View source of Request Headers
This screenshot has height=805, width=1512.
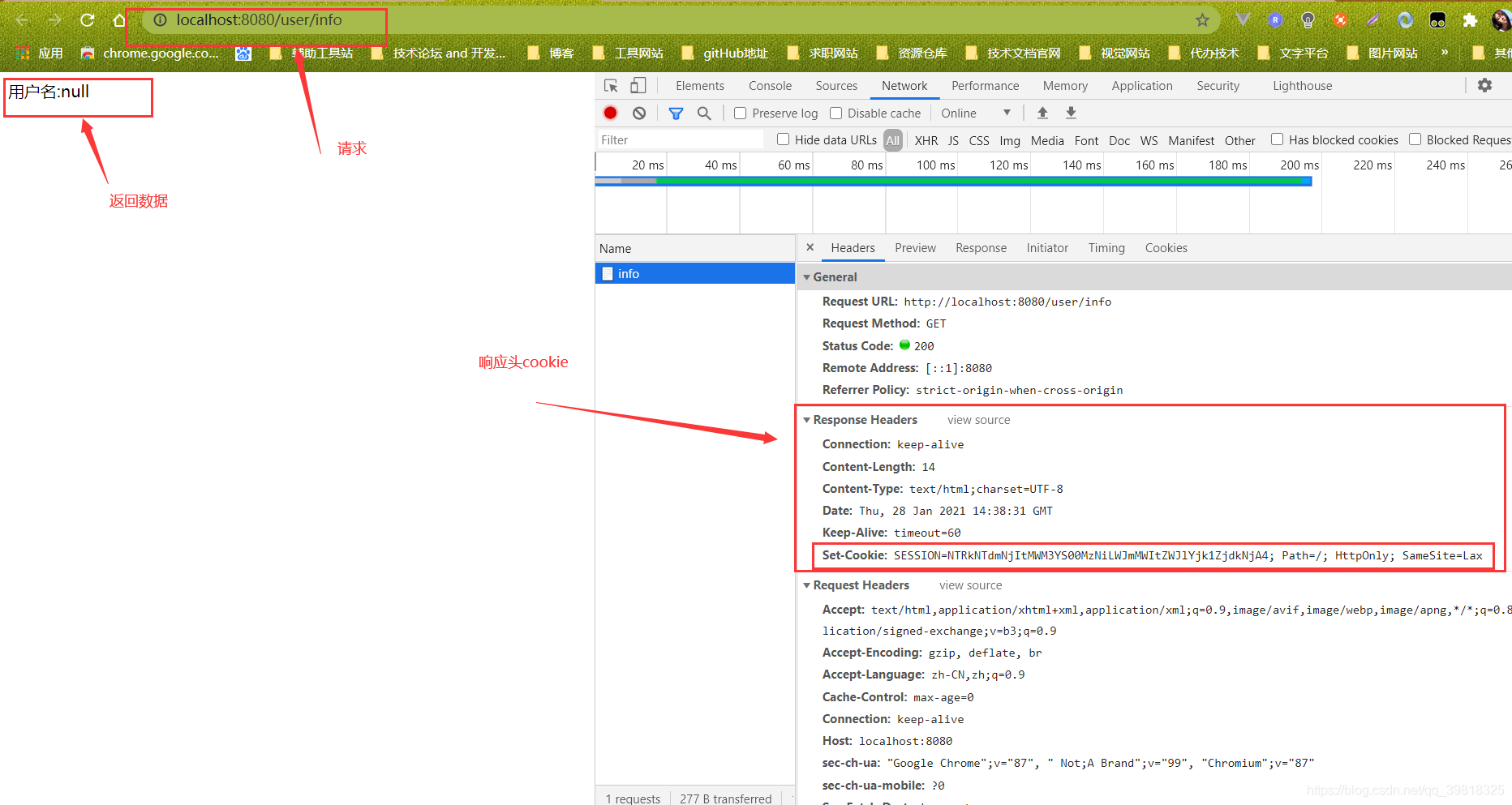click(970, 585)
